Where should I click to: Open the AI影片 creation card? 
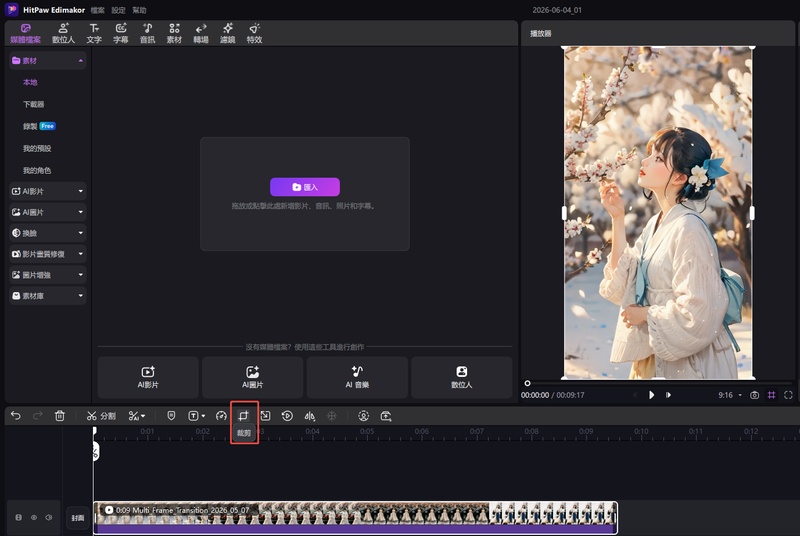148,377
